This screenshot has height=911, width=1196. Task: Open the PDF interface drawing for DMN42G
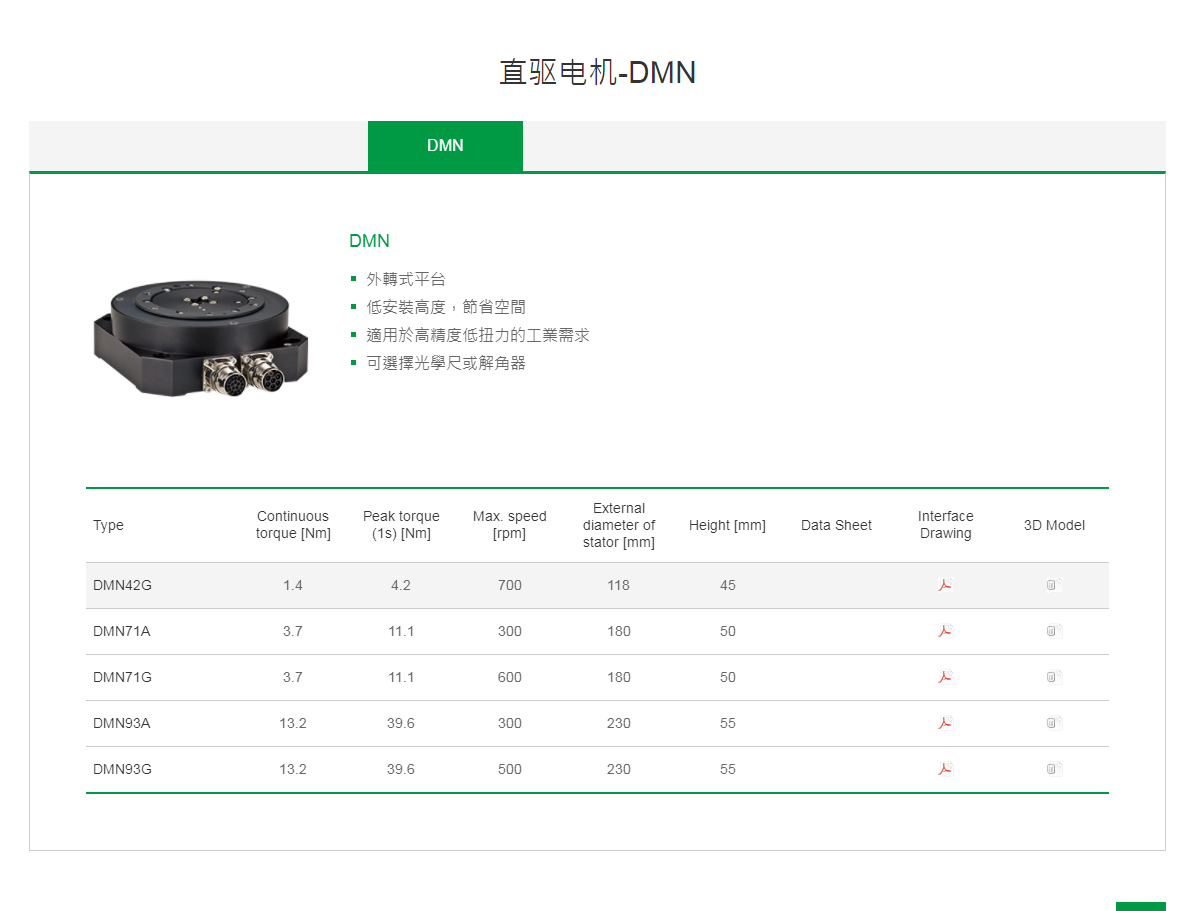[x=945, y=585]
